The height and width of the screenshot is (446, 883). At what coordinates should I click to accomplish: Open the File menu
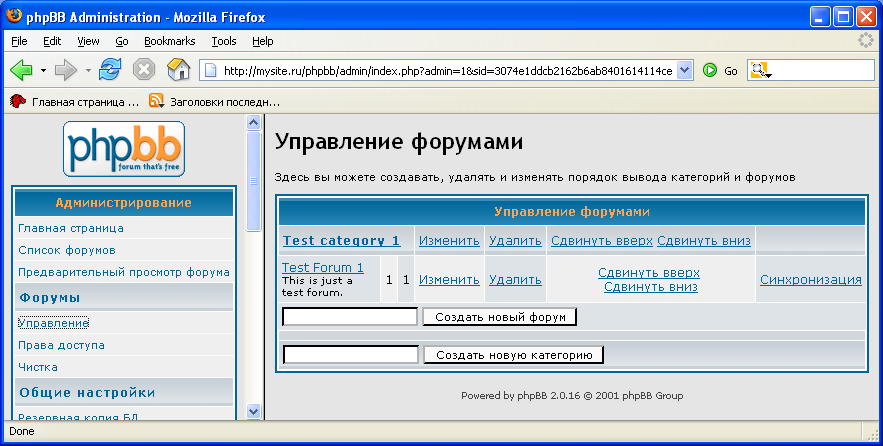click(x=19, y=41)
